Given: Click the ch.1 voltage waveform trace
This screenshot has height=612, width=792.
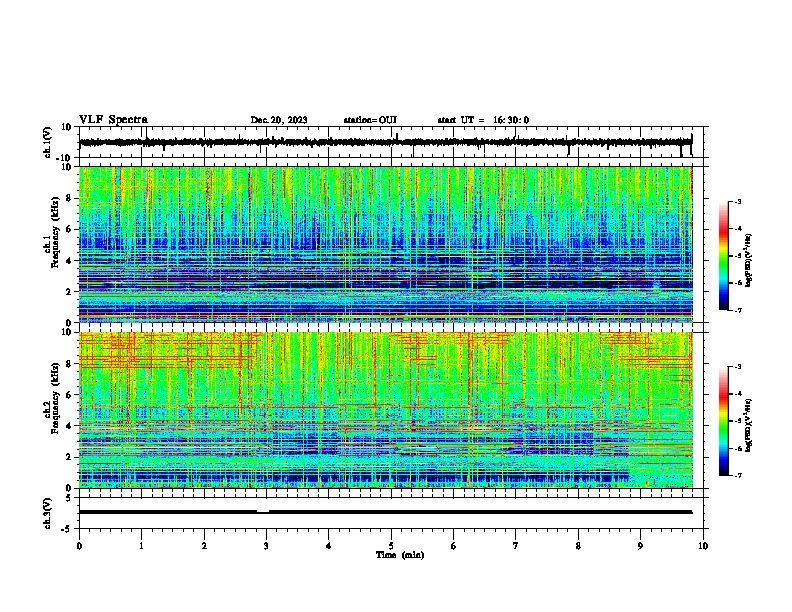Looking at the screenshot, I should coord(385,142).
